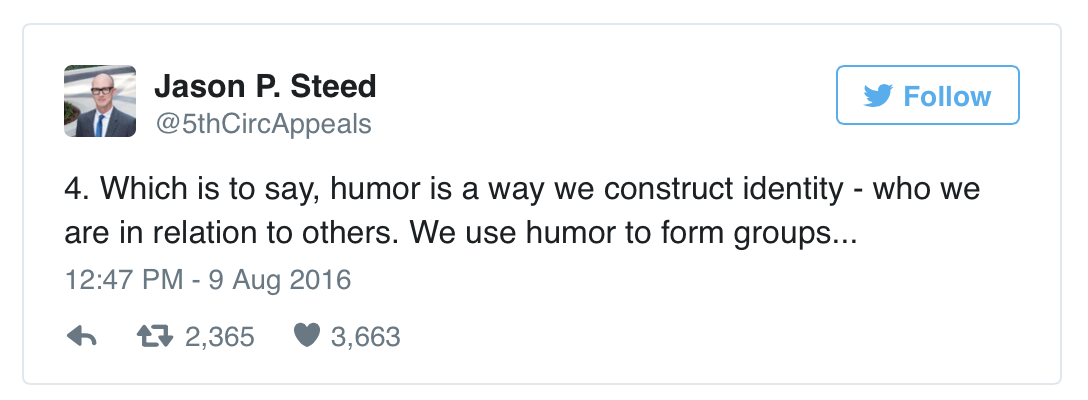Viewport: 1088px width, 400px height.
Task: Open Jason P. Steed's profile photo
Action: pos(100,101)
